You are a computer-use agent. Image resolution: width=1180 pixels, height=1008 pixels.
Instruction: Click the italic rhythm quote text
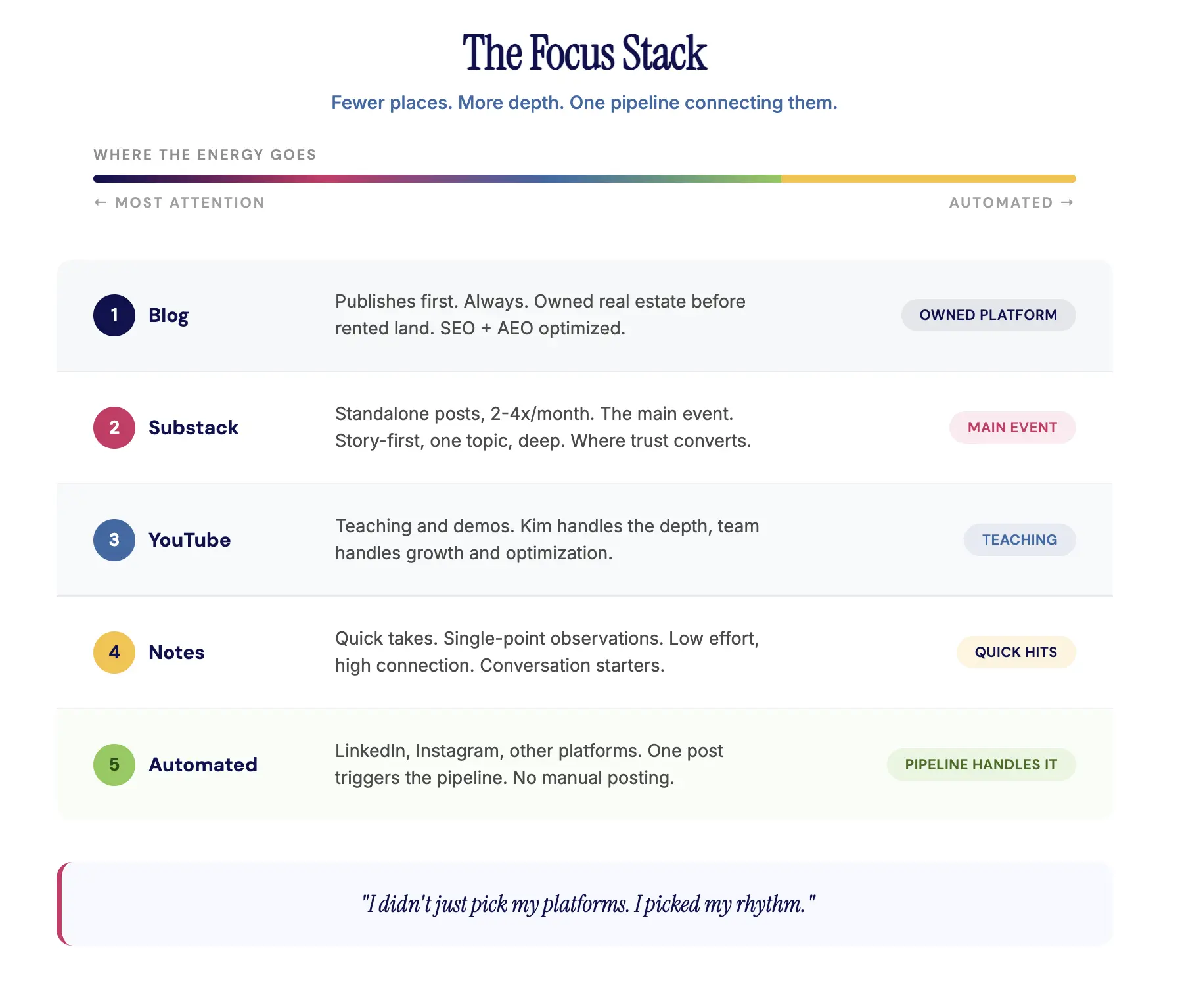pos(588,905)
